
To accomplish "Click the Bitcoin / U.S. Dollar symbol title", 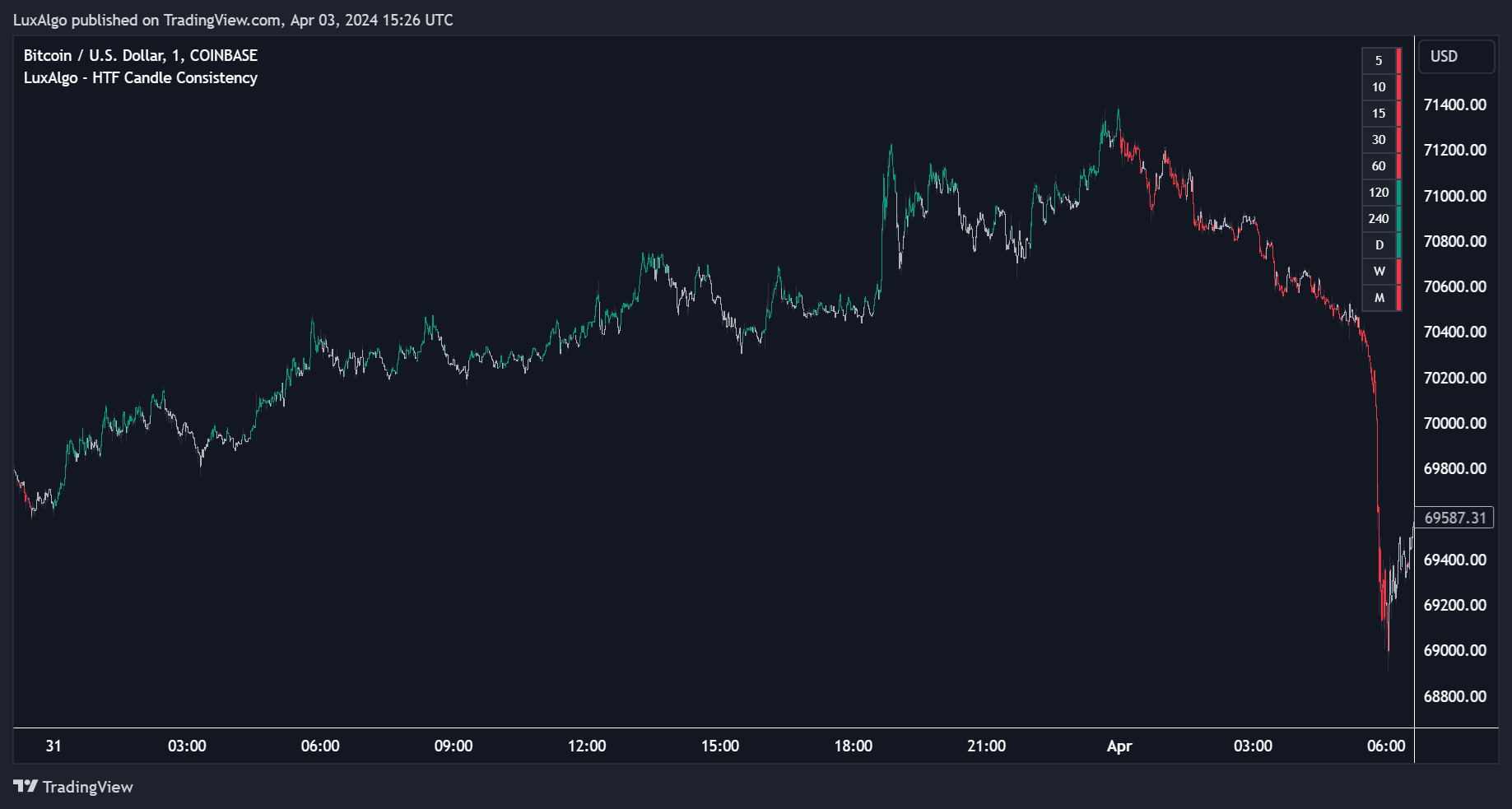I will click(x=140, y=55).
